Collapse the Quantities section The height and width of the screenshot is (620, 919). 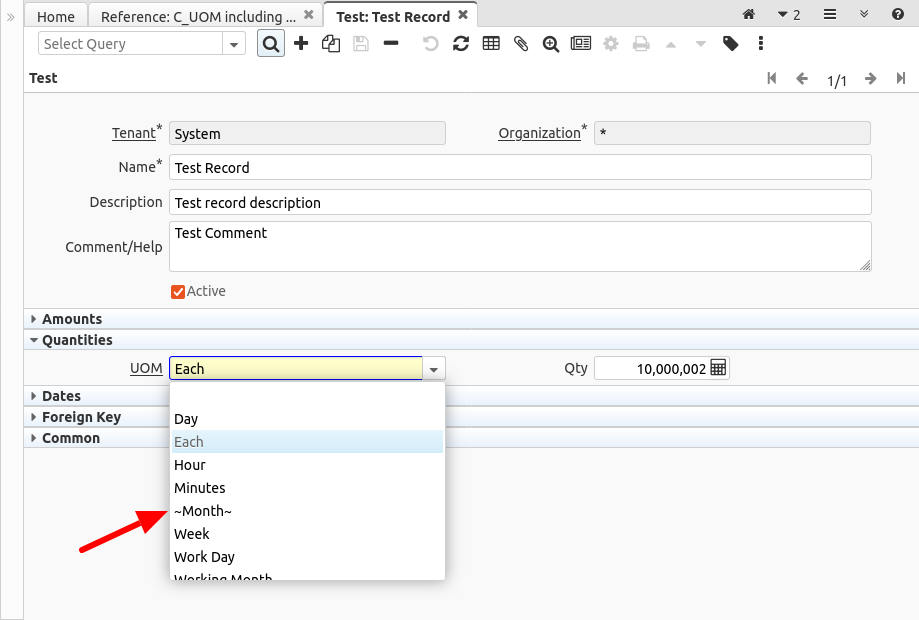pos(76,340)
